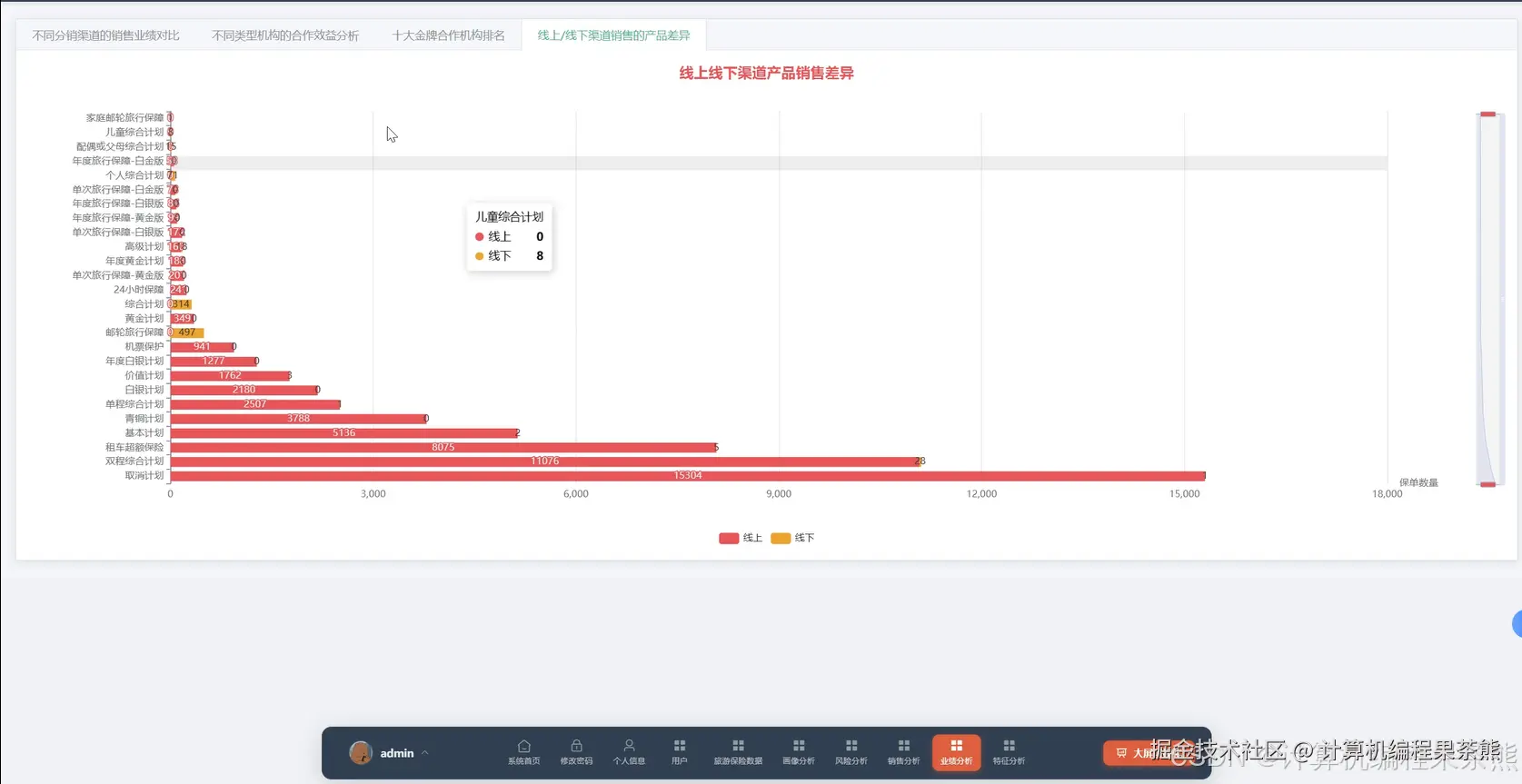This screenshot has width=1522, height=784.
Task: Toggle 线上 series in chart legend
Action: (x=741, y=538)
